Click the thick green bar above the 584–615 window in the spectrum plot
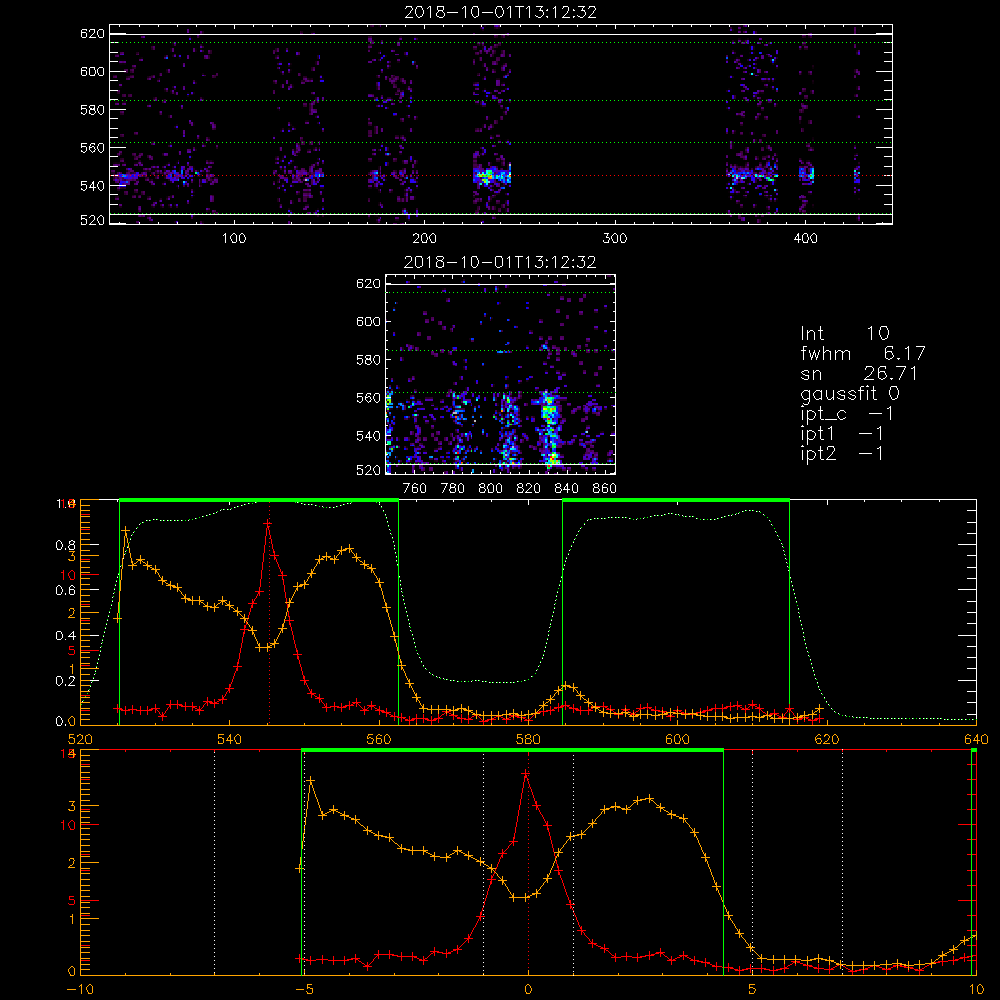The width and height of the screenshot is (1000, 1000). click(x=676, y=500)
